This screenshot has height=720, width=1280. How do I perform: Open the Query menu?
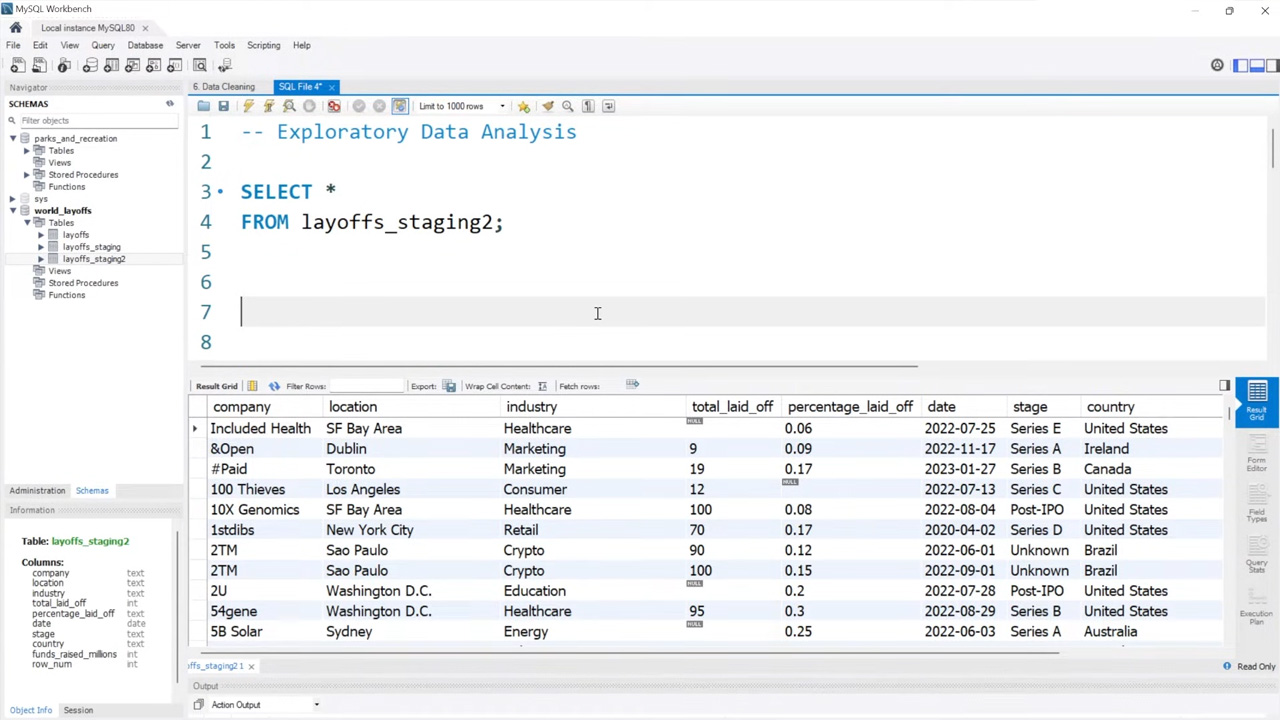(103, 45)
